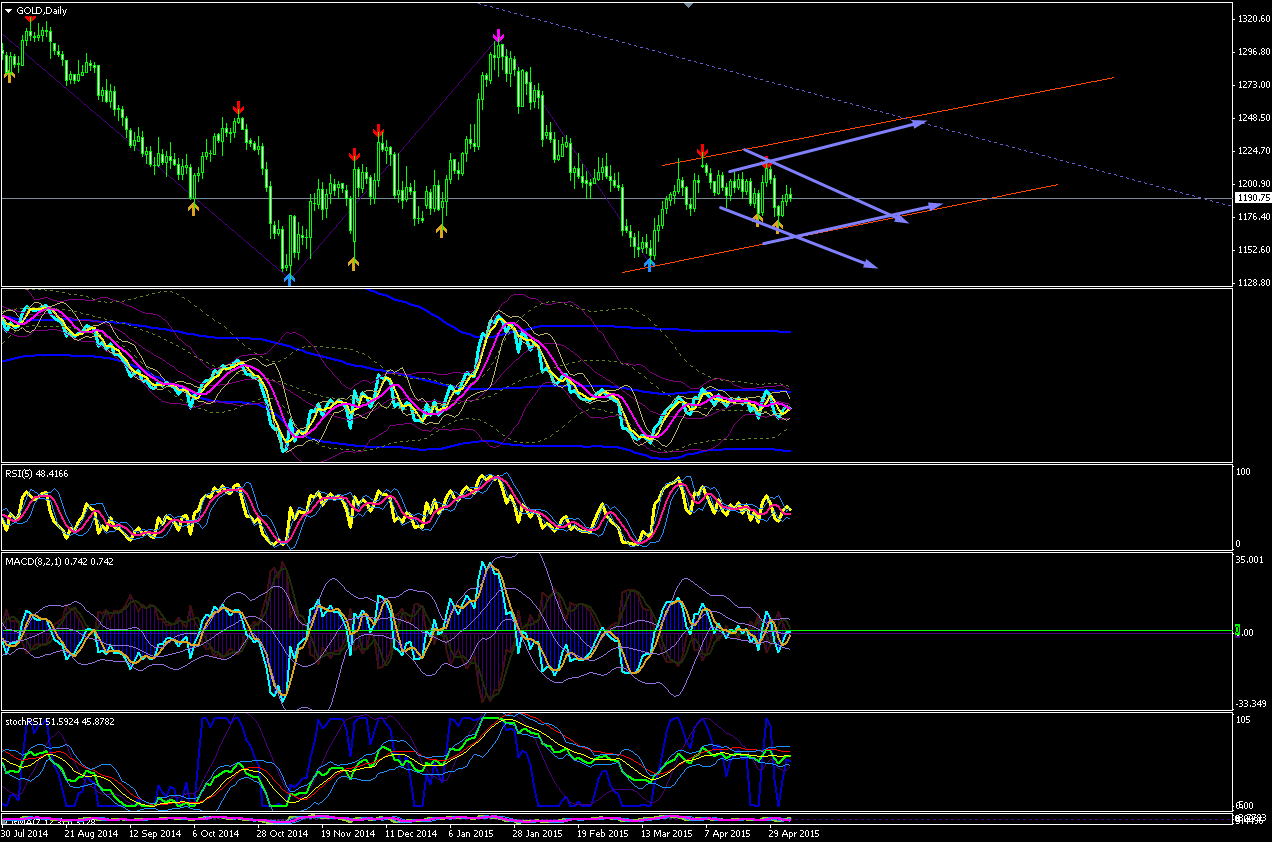The image size is (1272, 842).
Task: Select the orange up arrow at the early October 2014 low
Action: pos(194,207)
